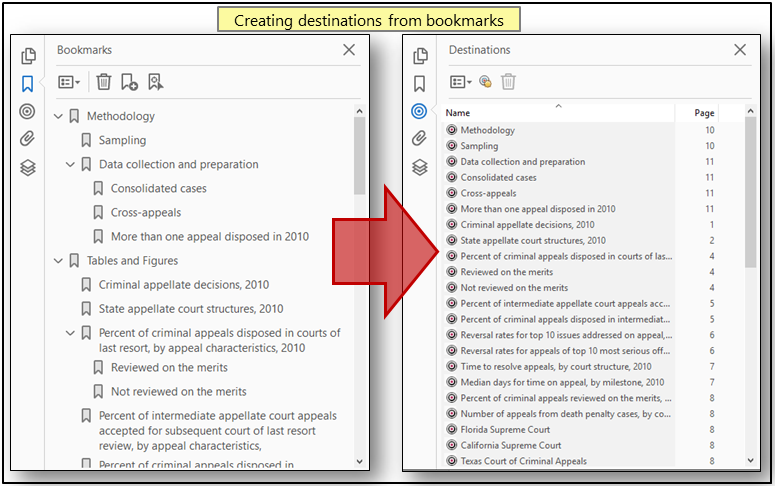The height and width of the screenshot is (486, 775).
Task: Select Florida Supreme Court destination
Action: 505,430
